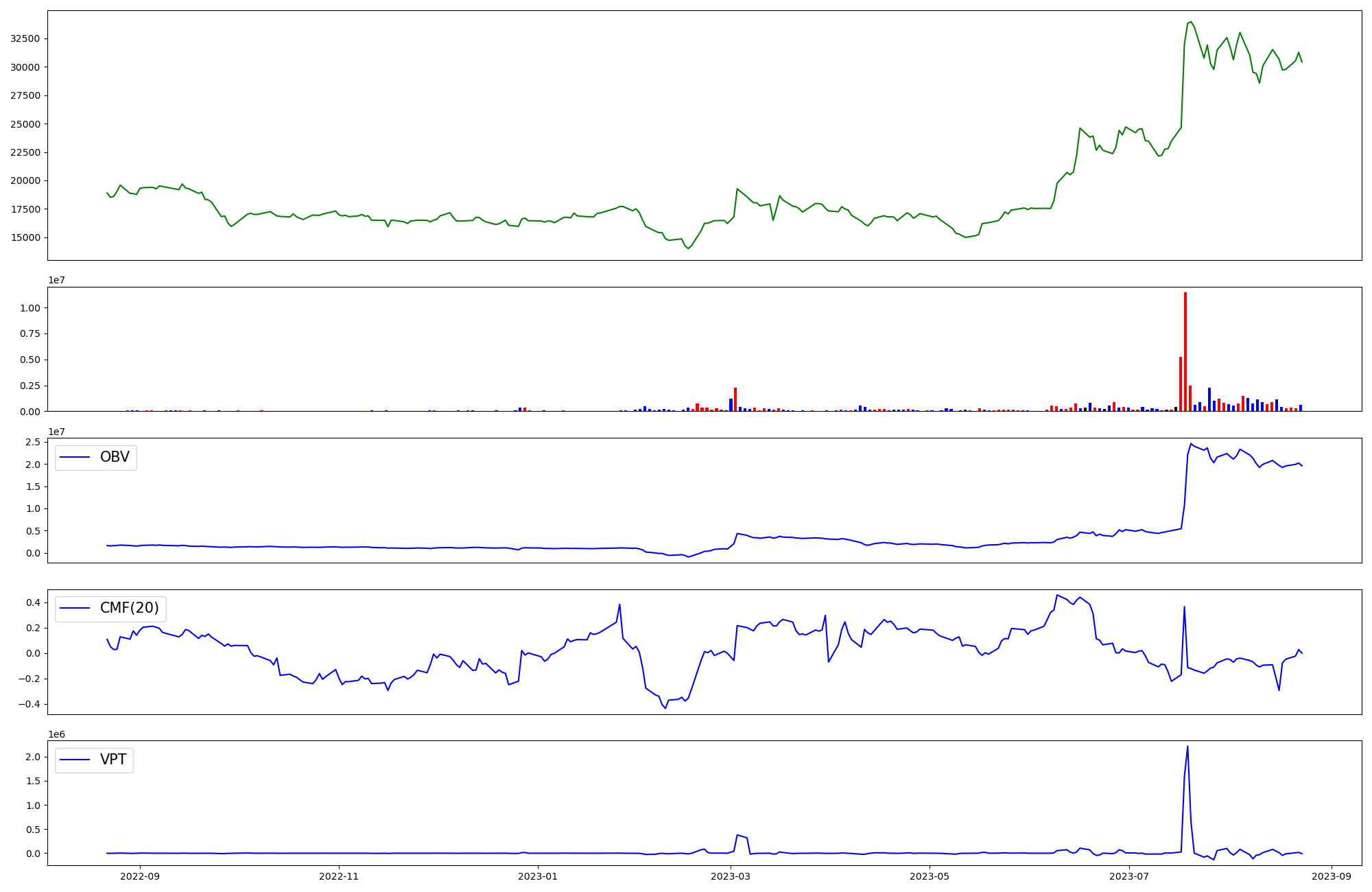Image resolution: width=1372 pixels, height=892 pixels.
Task: Click the 15000 price axis label
Action: click(25, 237)
